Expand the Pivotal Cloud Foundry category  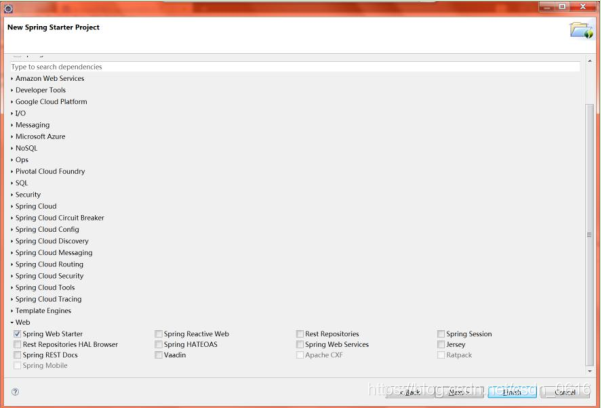click(x=12, y=171)
